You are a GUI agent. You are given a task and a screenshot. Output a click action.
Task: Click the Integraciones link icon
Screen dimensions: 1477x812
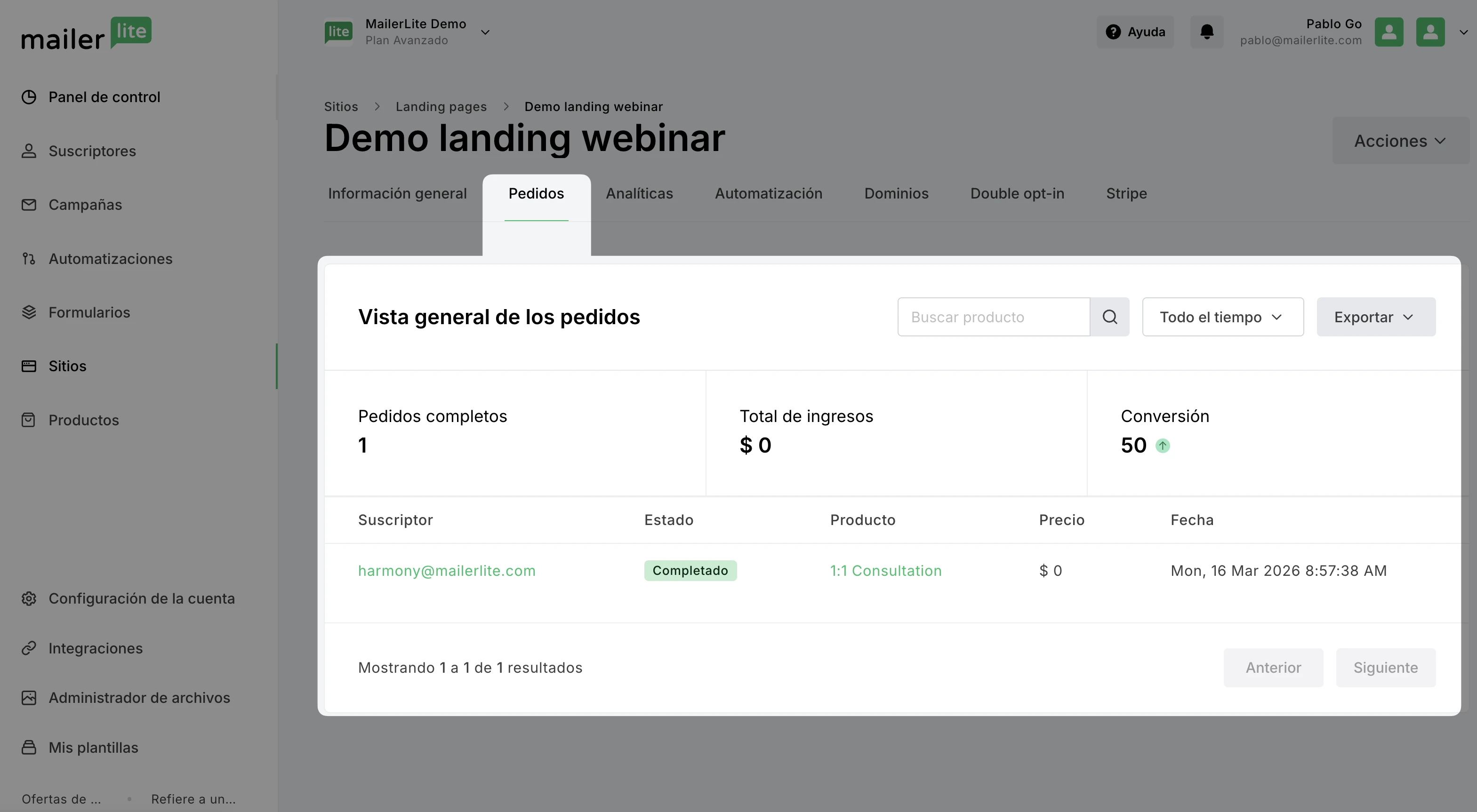(29, 648)
